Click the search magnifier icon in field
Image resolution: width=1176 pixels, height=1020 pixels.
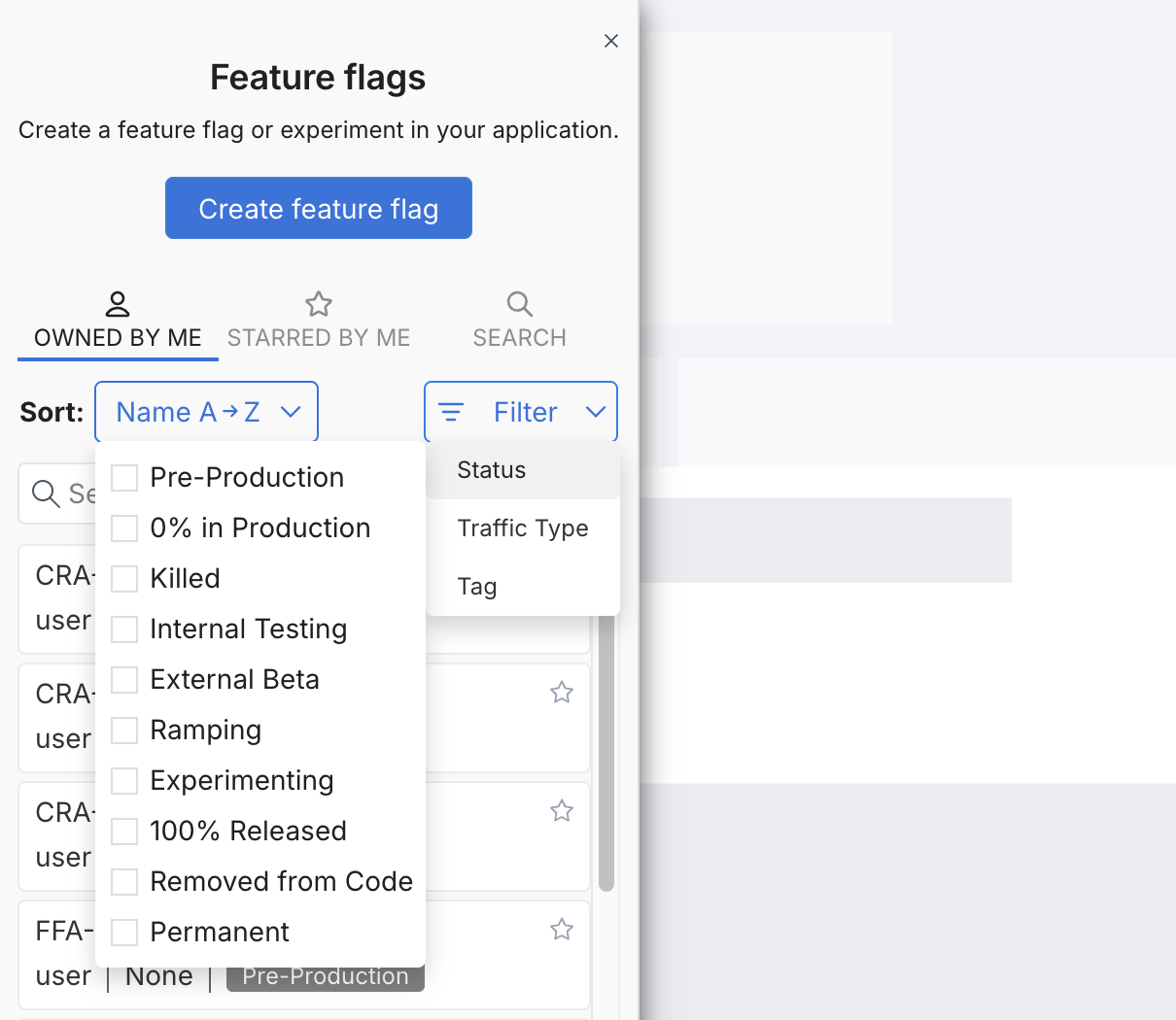46,493
